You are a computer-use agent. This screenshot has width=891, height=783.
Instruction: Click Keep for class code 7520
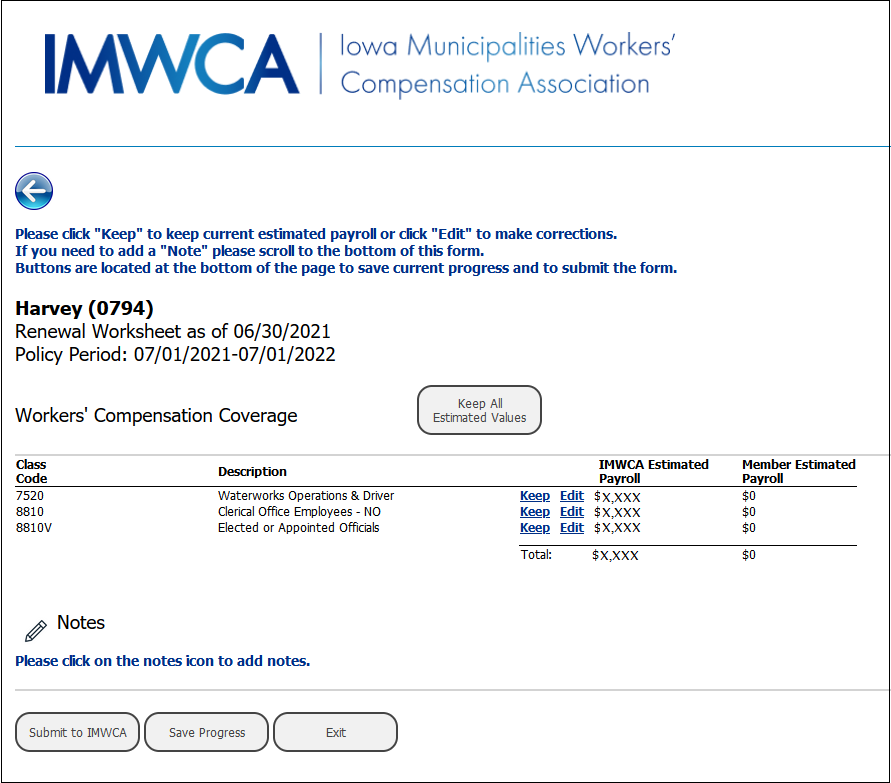535,496
